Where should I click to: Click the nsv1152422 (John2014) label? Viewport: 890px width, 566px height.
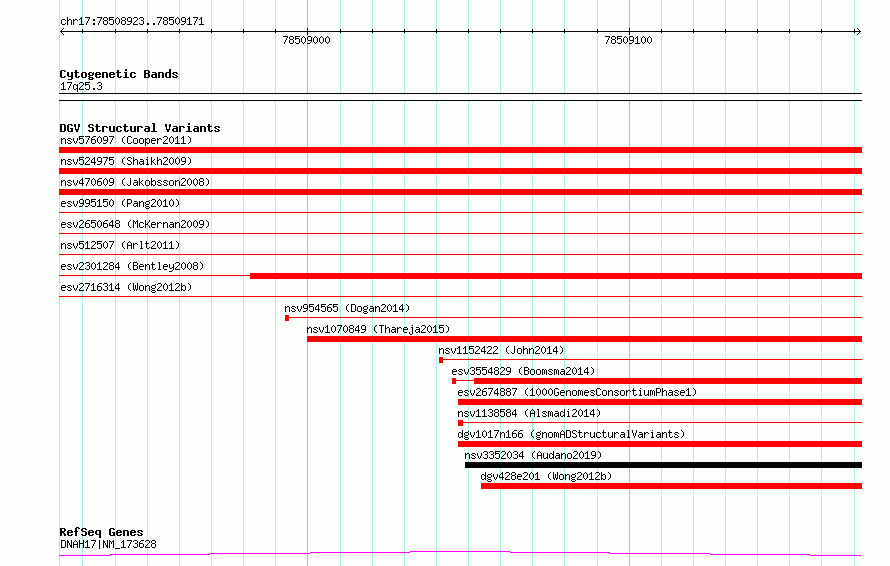tap(501, 350)
